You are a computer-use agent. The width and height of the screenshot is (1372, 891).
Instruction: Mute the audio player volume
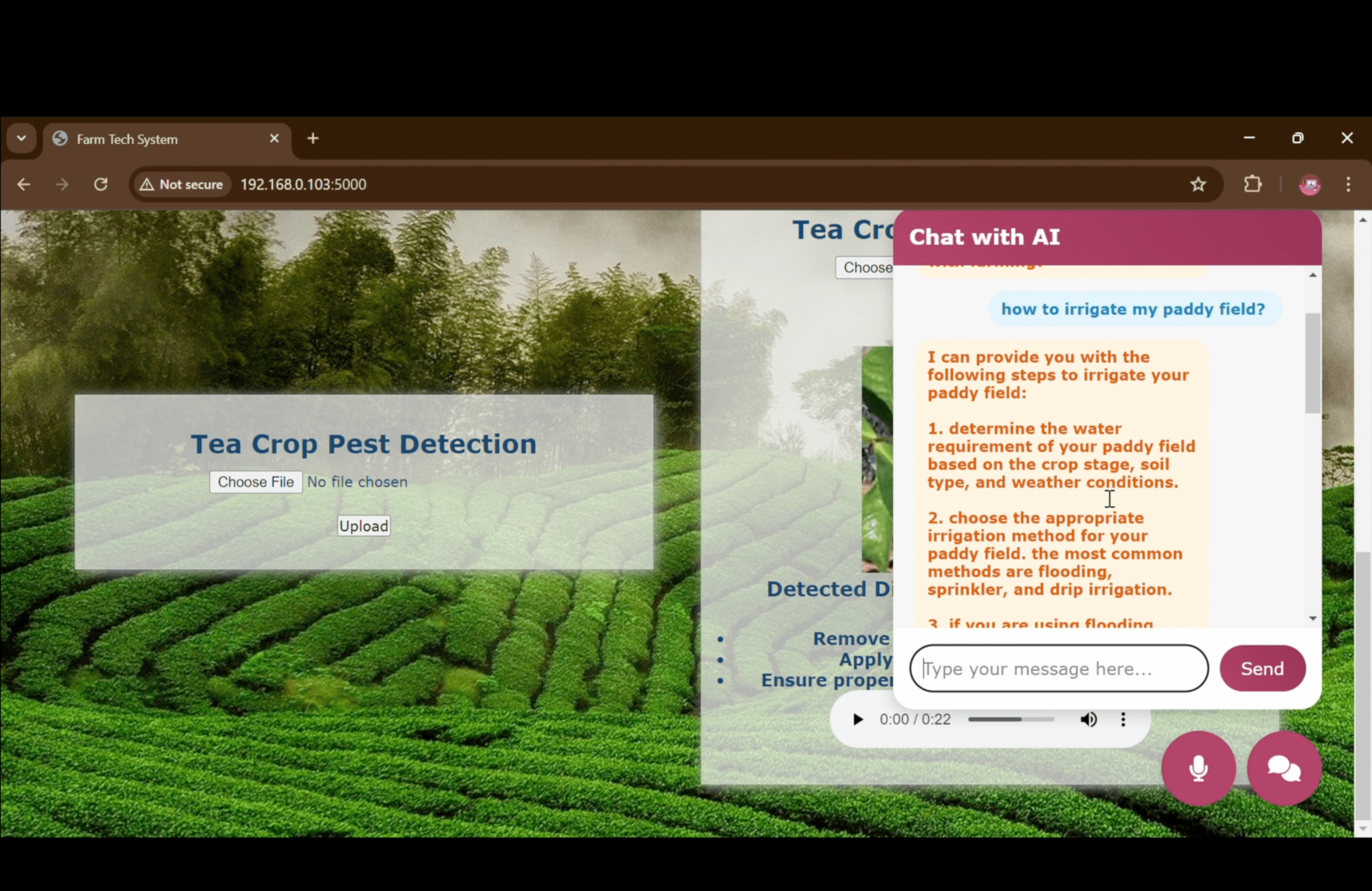pyautogui.click(x=1088, y=719)
